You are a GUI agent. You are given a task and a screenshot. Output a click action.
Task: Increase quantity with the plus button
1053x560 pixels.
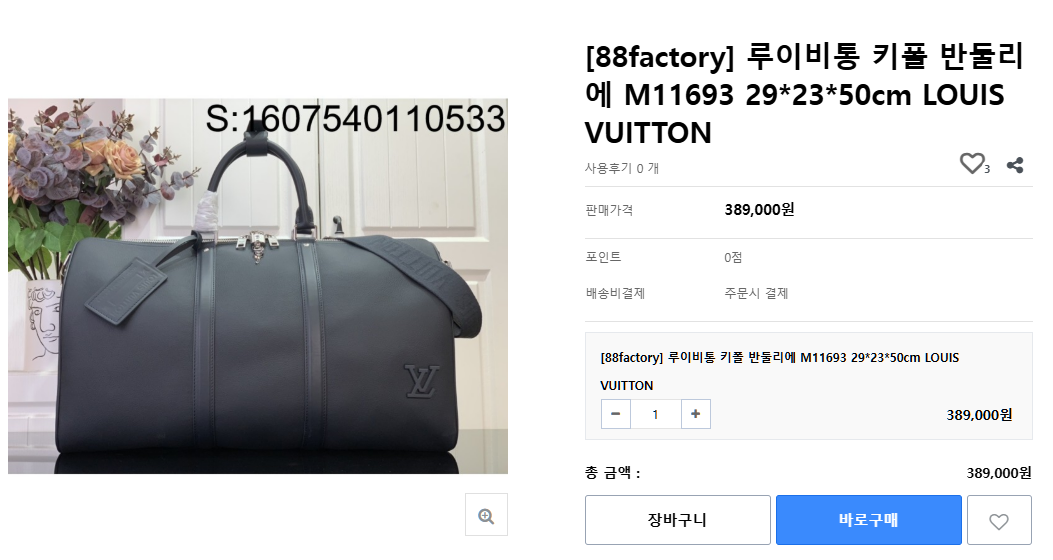(696, 414)
